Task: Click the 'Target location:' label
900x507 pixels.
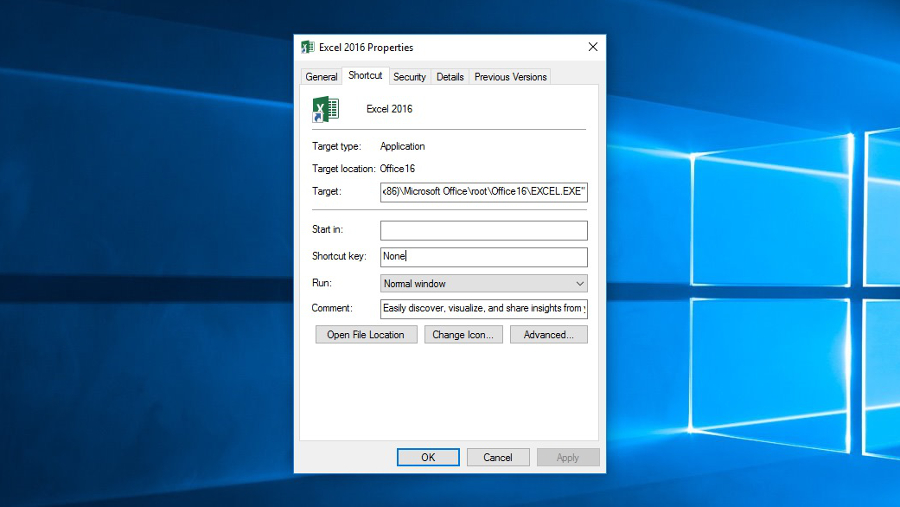Action: [x=344, y=169]
